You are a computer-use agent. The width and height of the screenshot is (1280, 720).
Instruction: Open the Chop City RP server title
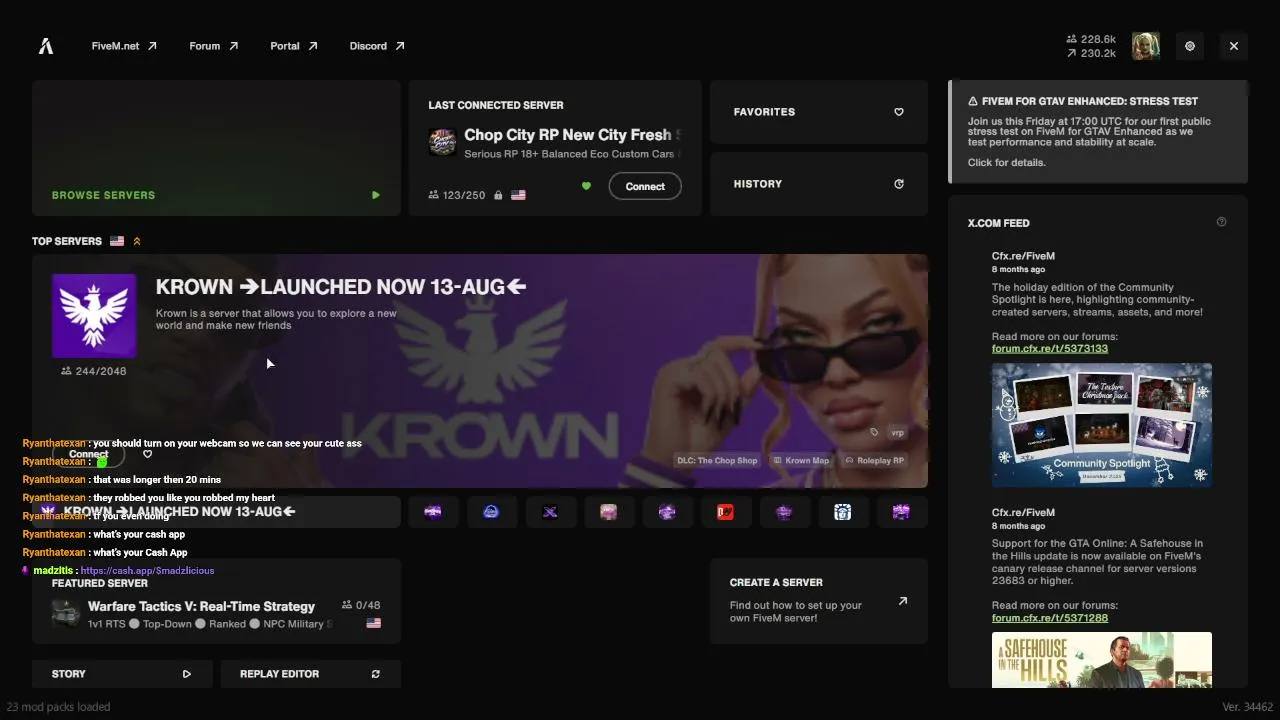[573, 135]
